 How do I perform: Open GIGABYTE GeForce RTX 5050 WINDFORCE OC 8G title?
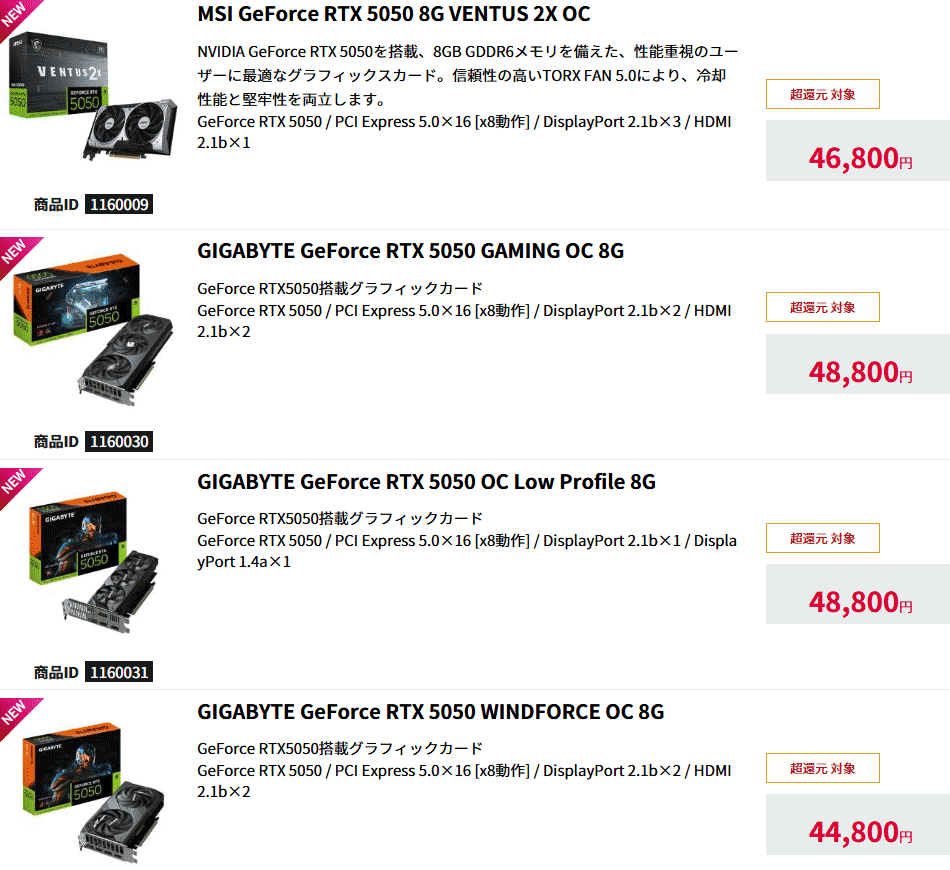click(431, 711)
